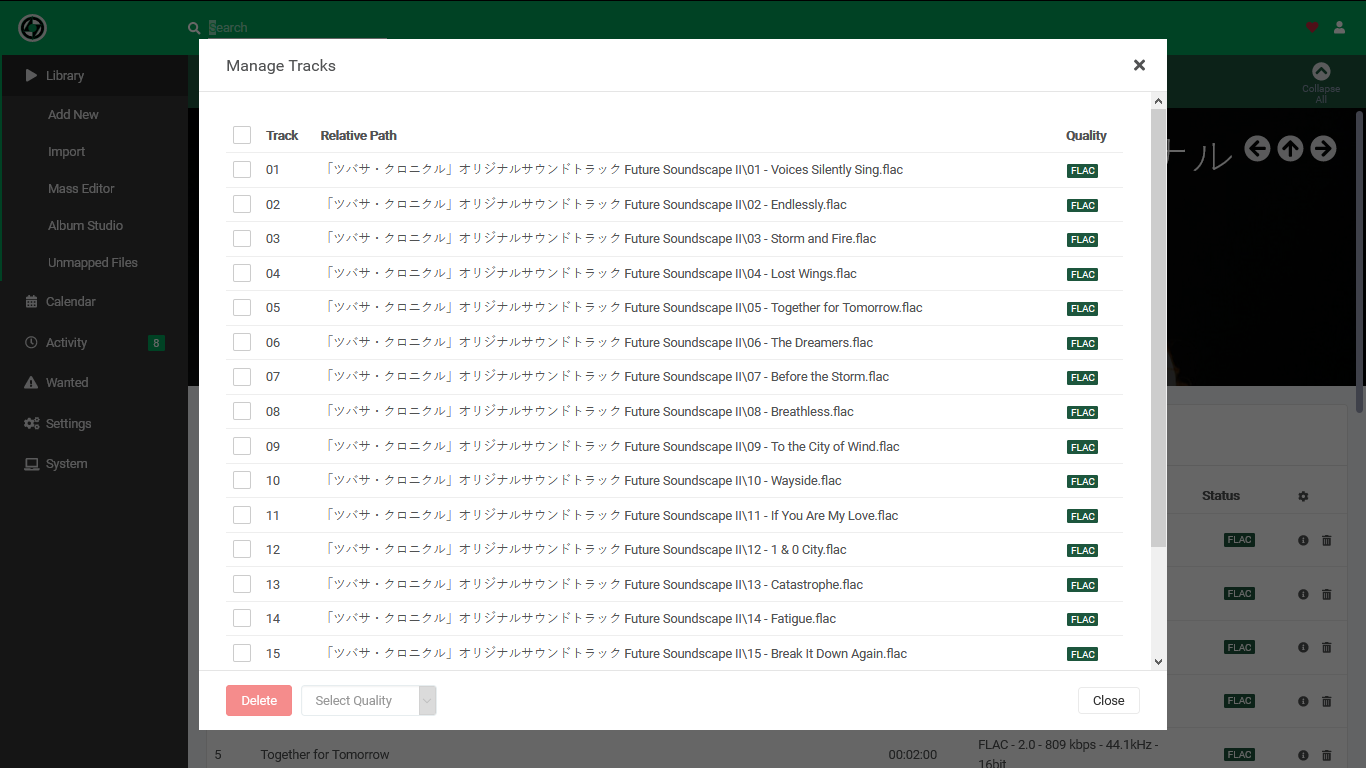Open the user account icon
The height and width of the screenshot is (768, 1366).
[1339, 28]
